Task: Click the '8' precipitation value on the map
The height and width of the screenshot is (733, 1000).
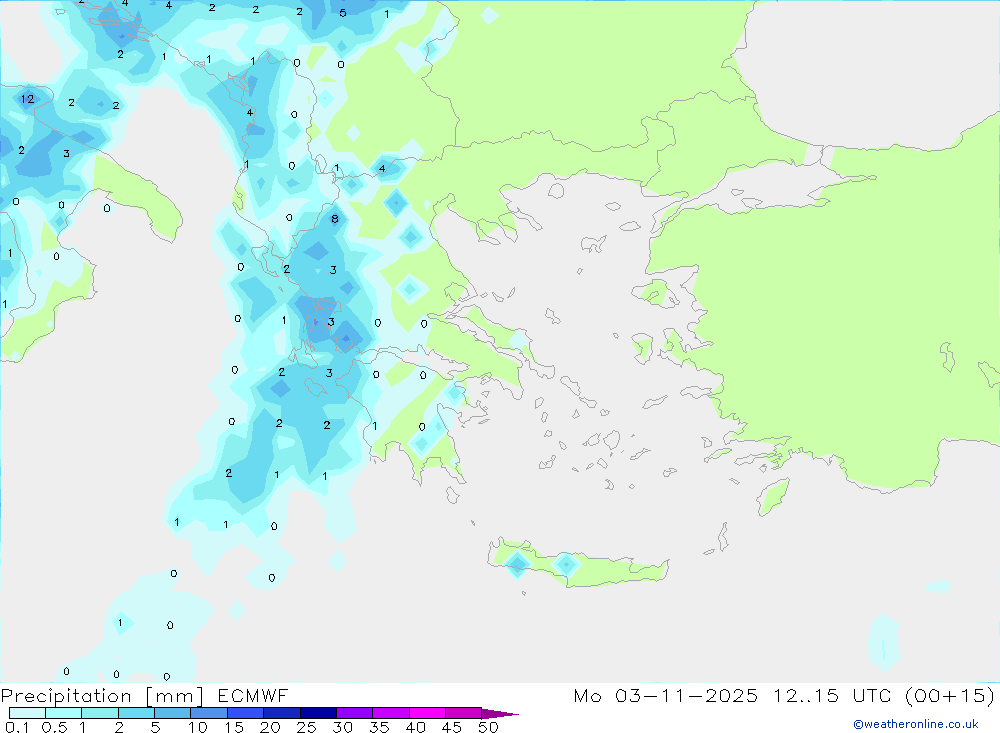Action: point(335,219)
